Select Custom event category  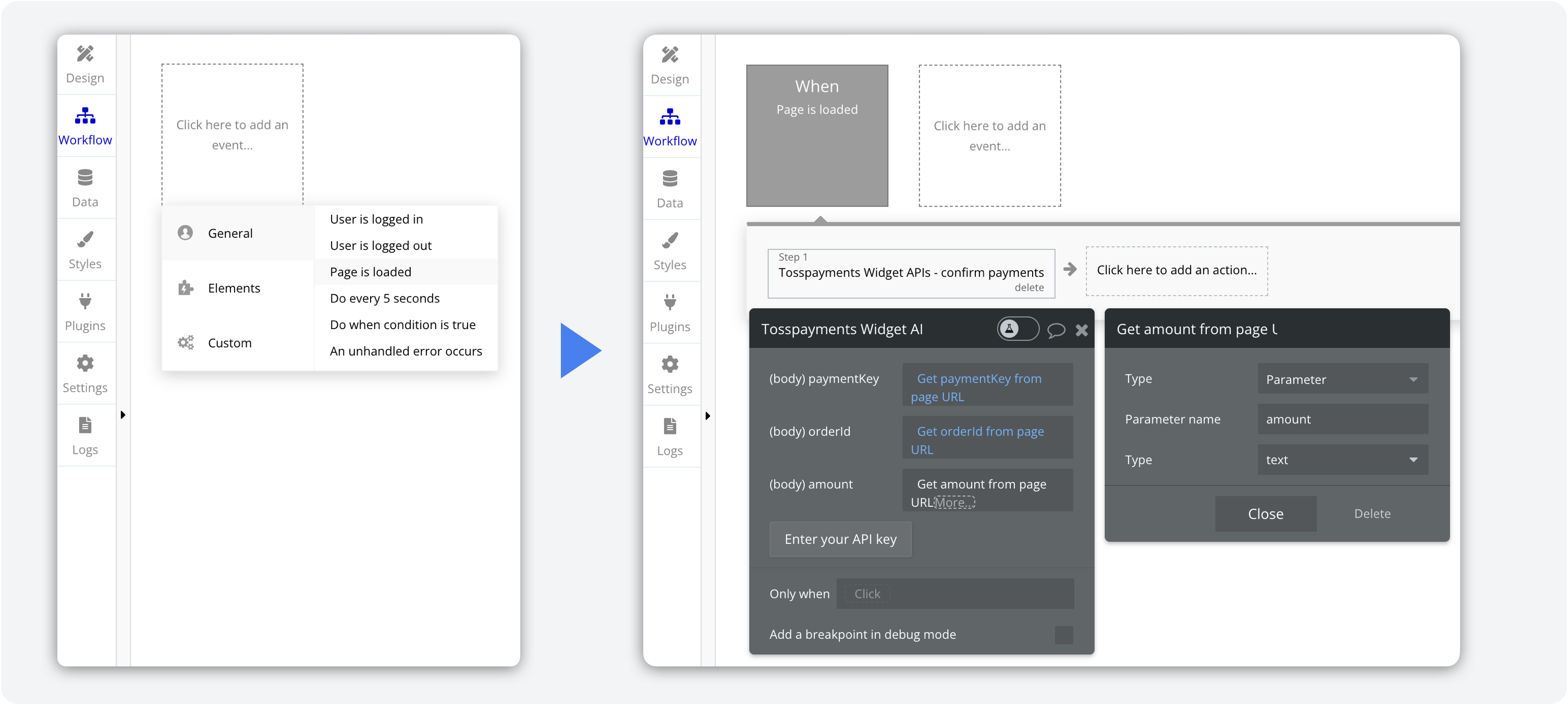click(238, 343)
